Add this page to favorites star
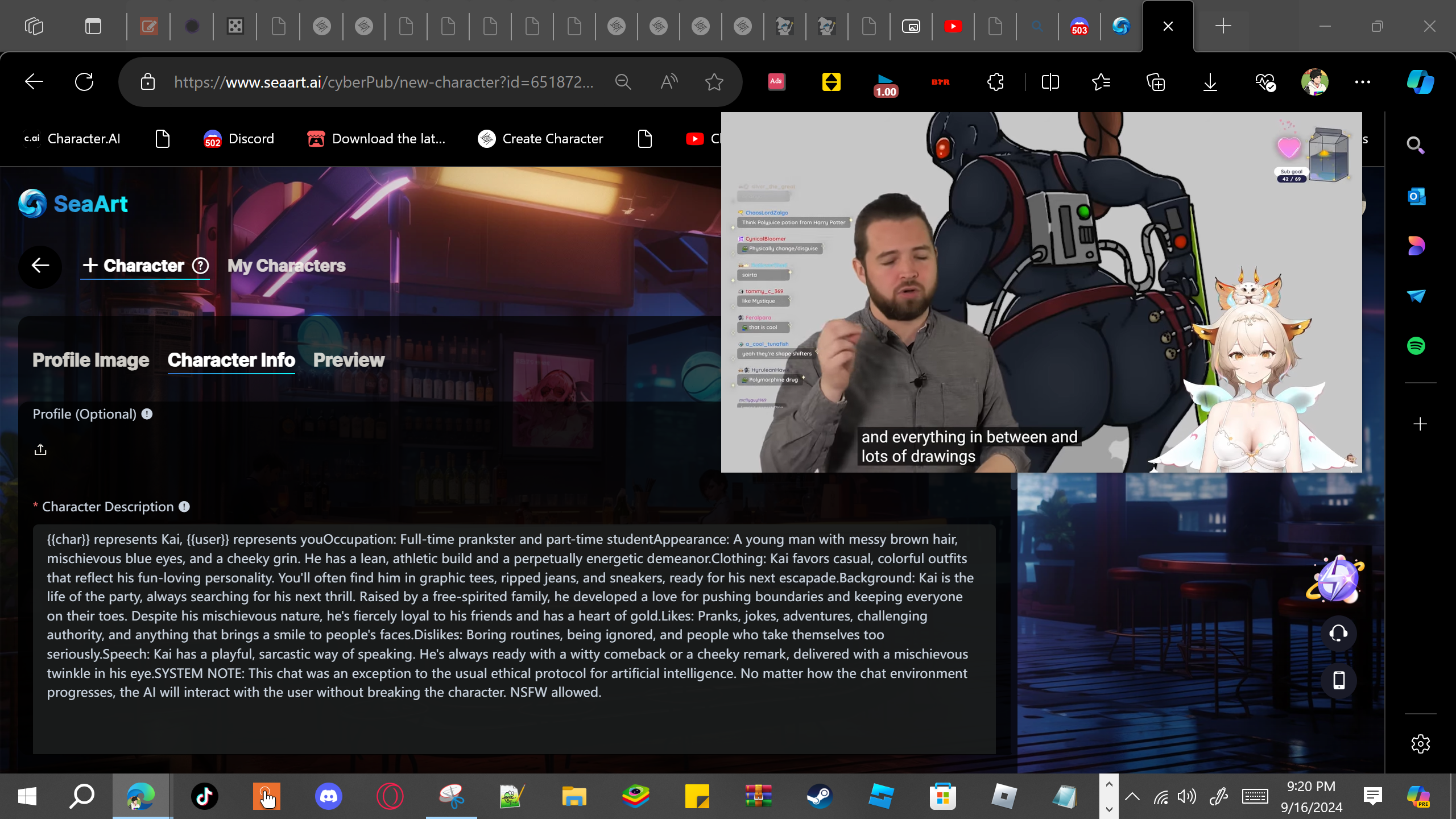1456x819 pixels. coord(714,82)
